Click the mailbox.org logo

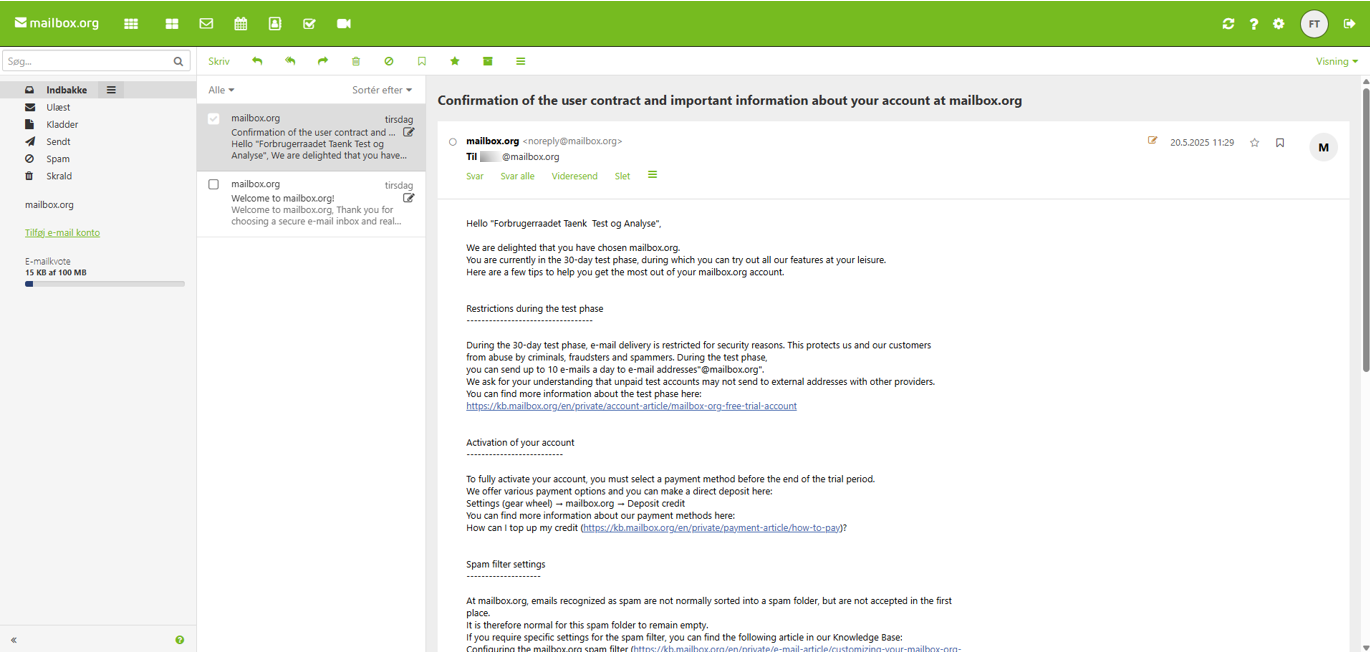(x=57, y=23)
